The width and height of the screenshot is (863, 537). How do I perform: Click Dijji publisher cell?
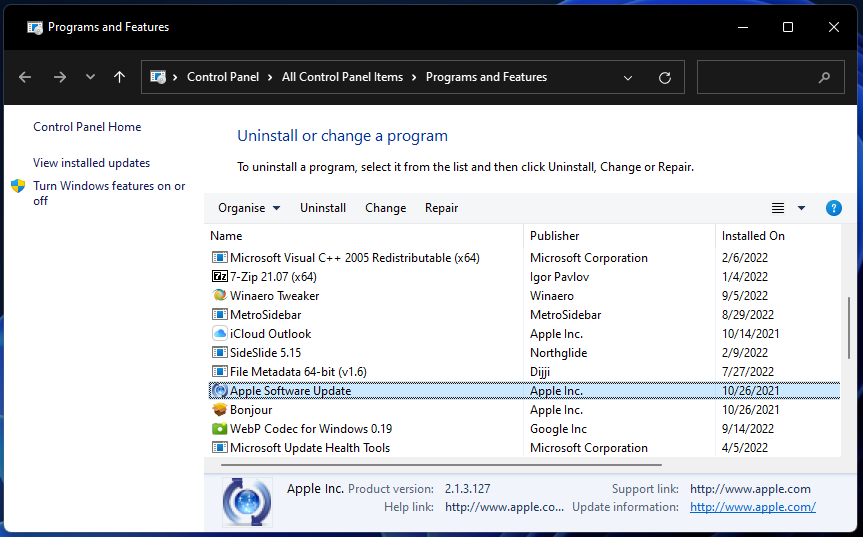click(540, 372)
